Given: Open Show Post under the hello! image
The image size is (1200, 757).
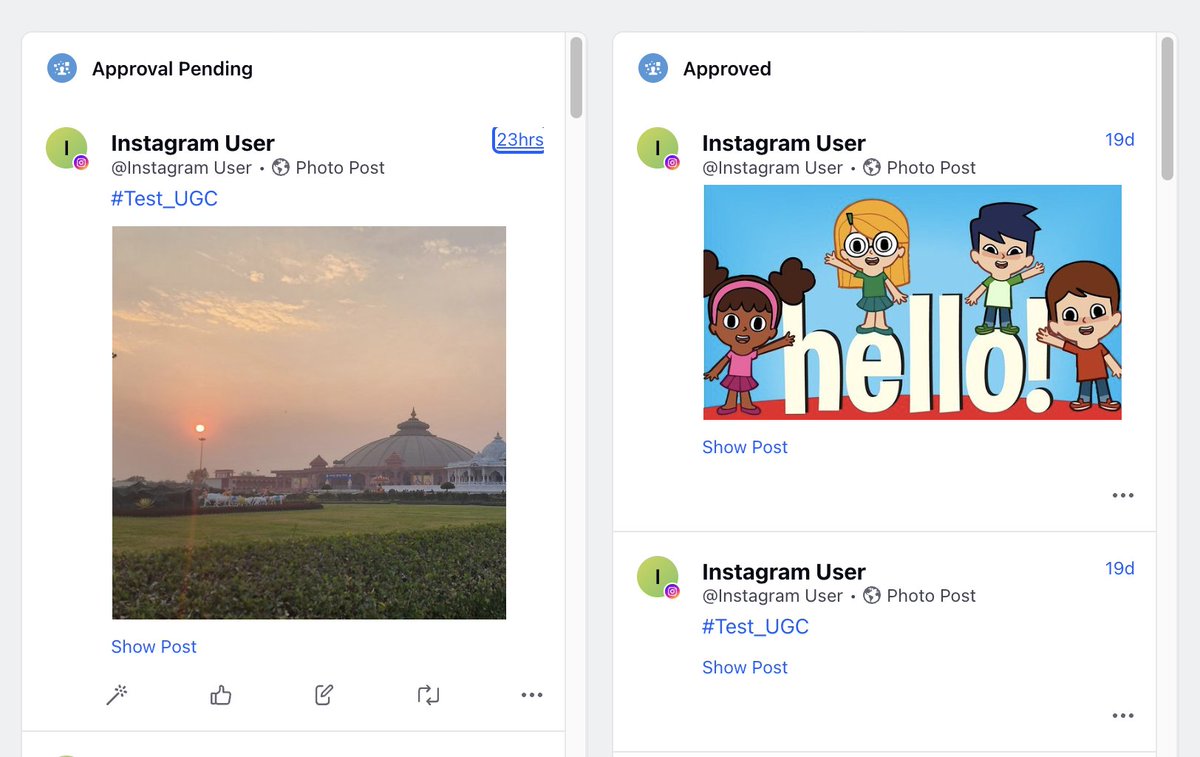Looking at the screenshot, I should (745, 447).
